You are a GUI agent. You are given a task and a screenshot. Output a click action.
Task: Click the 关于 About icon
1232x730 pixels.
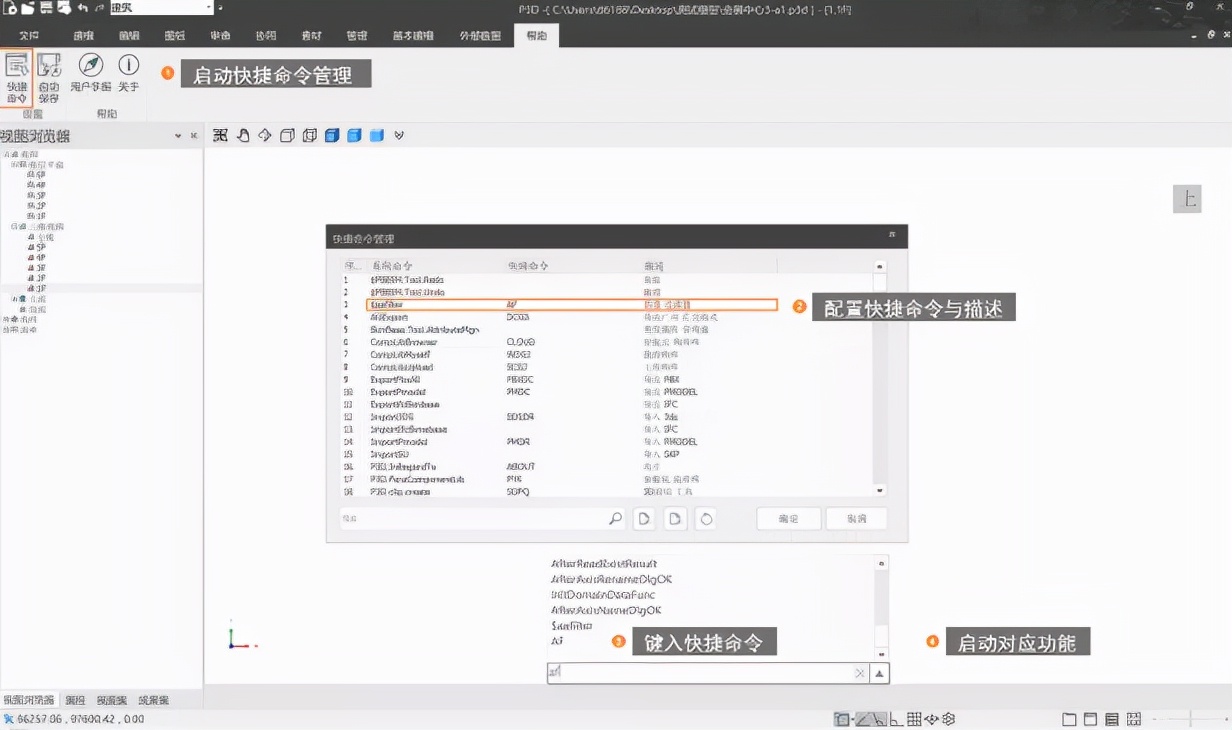pyautogui.click(x=128, y=63)
